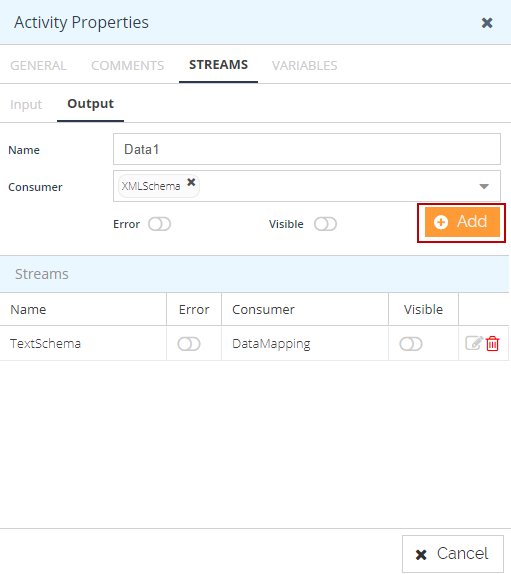
Task: Click the Cancel button
Action: click(x=453, y=554)
